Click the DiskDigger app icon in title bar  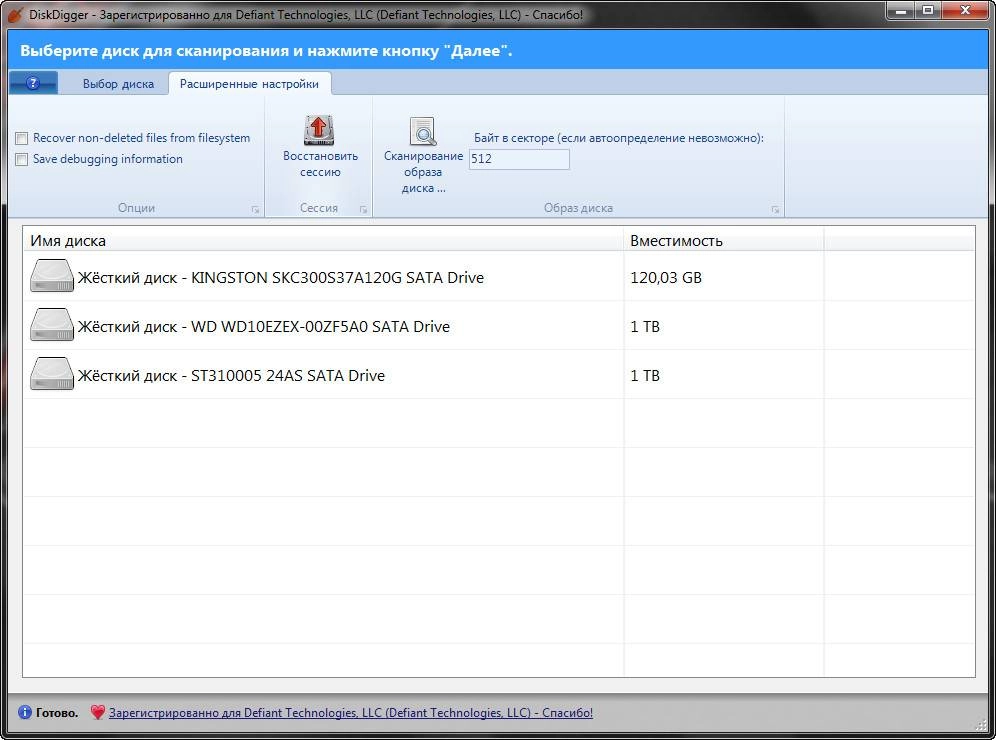point(15,14)
